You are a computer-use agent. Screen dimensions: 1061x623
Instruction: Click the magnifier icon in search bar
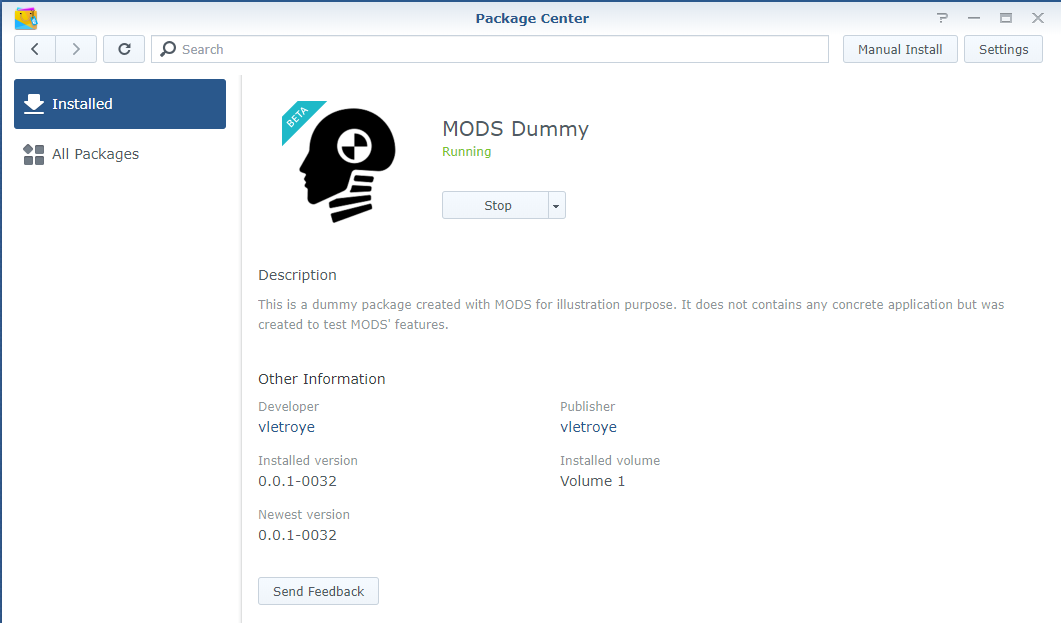169,49
